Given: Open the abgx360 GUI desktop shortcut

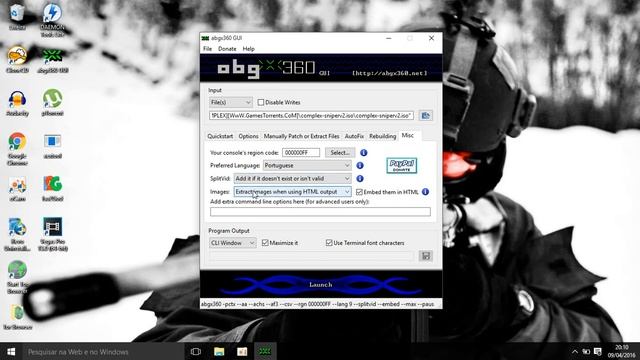Looking at the screenshot, I should pos(52,60).
